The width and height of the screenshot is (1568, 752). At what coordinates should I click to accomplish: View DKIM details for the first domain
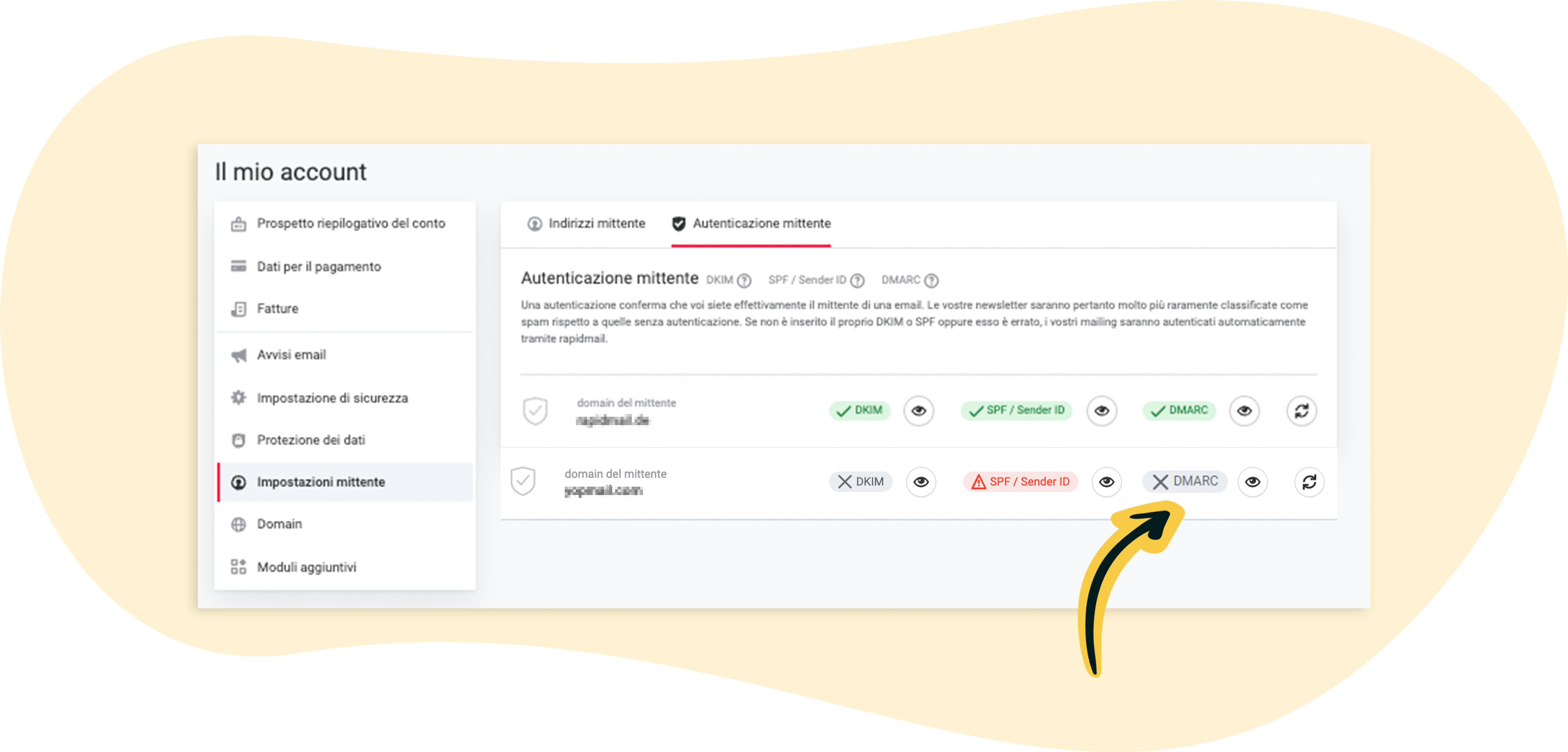click(x=918, y=410)
